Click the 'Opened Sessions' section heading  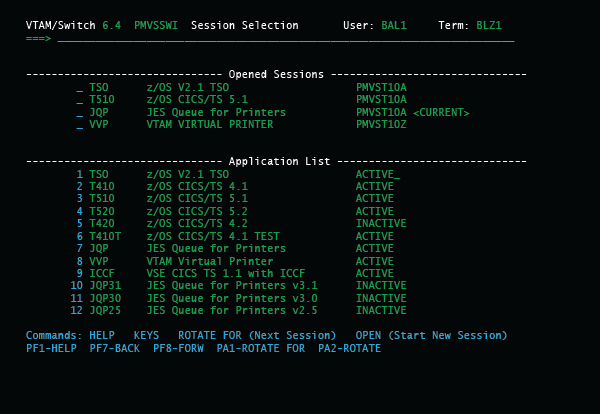(x=276, y=75)
